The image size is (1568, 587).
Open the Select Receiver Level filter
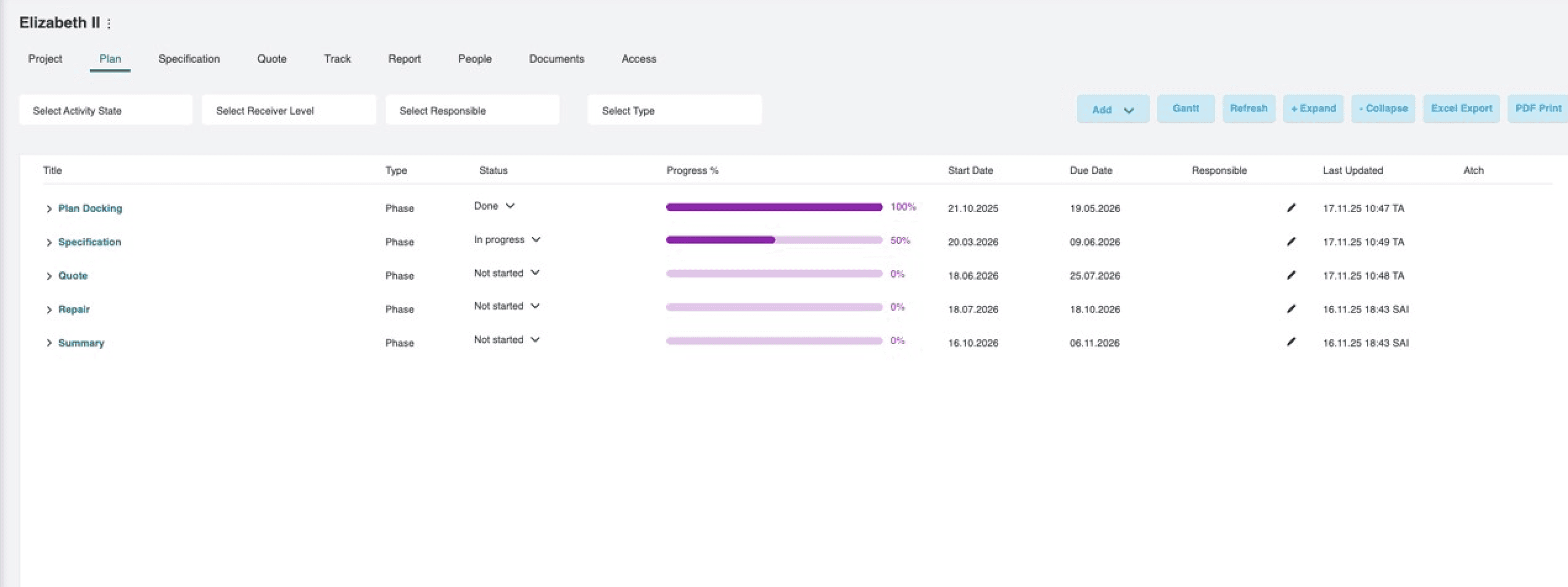pos(289,110)
